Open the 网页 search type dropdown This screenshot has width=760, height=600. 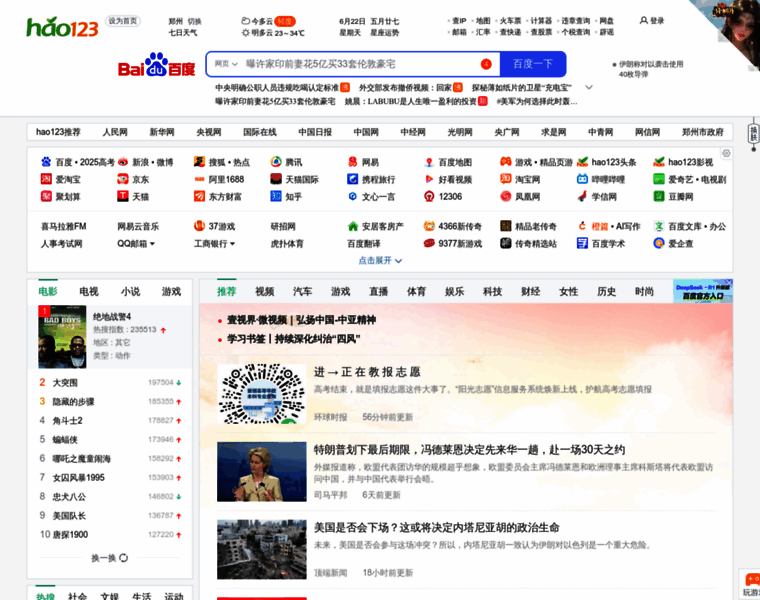pyautogui.click(x=226, y=64)
